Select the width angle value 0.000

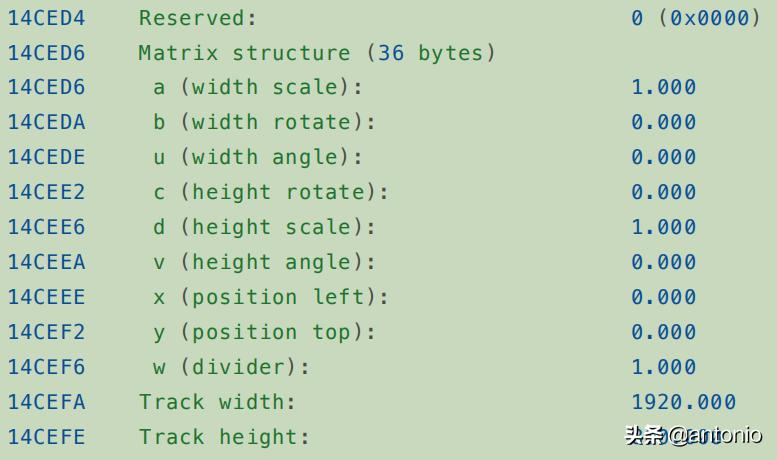(x=664, y=158)
